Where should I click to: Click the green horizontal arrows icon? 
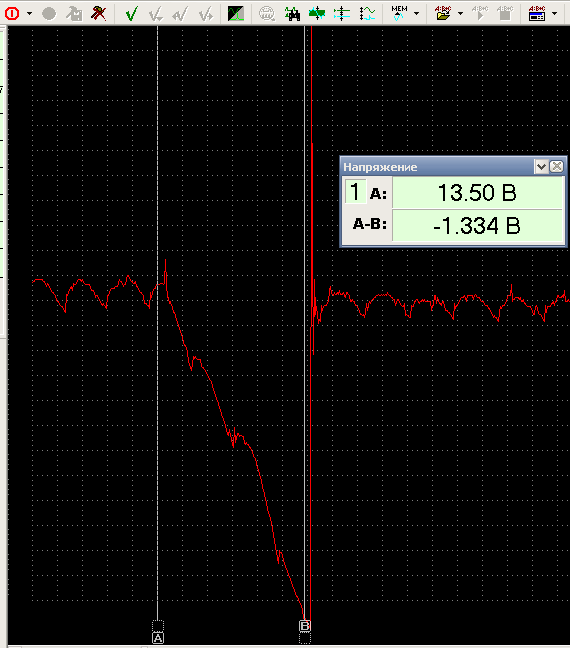pos(317,14)
